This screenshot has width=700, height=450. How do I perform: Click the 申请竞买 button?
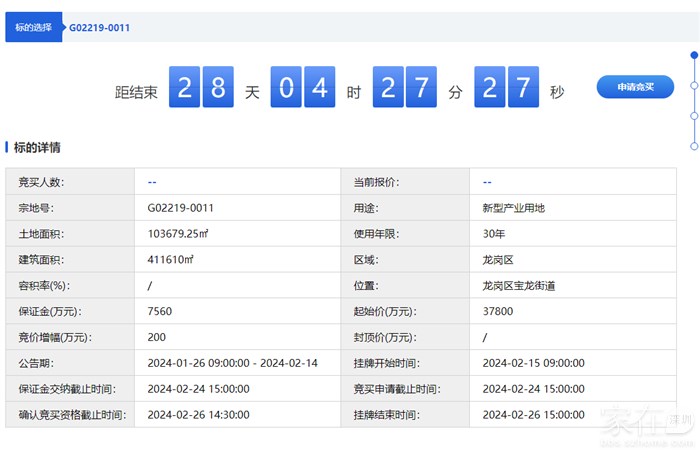[x=635, y=87]
